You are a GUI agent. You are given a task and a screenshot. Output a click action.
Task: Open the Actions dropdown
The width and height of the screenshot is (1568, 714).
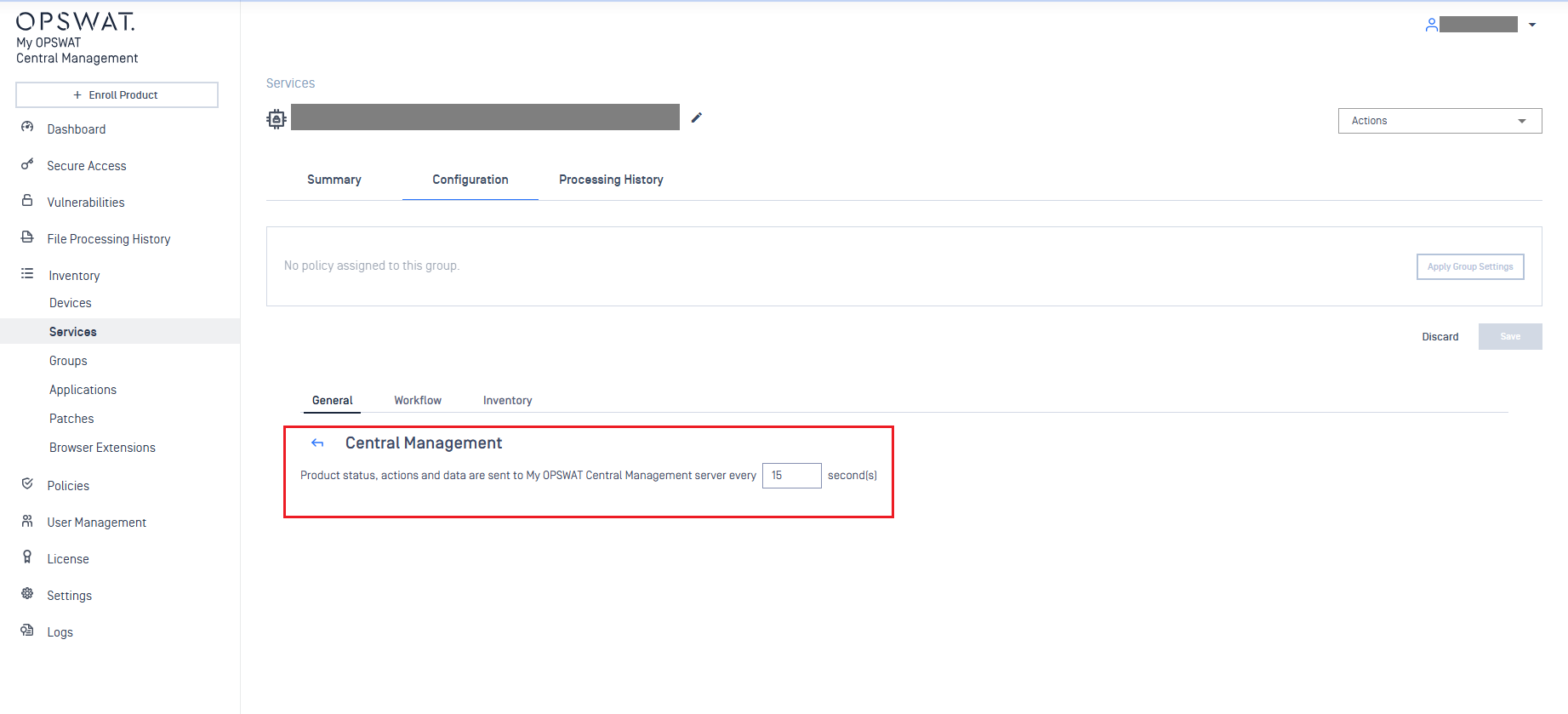coord(1440,121)
